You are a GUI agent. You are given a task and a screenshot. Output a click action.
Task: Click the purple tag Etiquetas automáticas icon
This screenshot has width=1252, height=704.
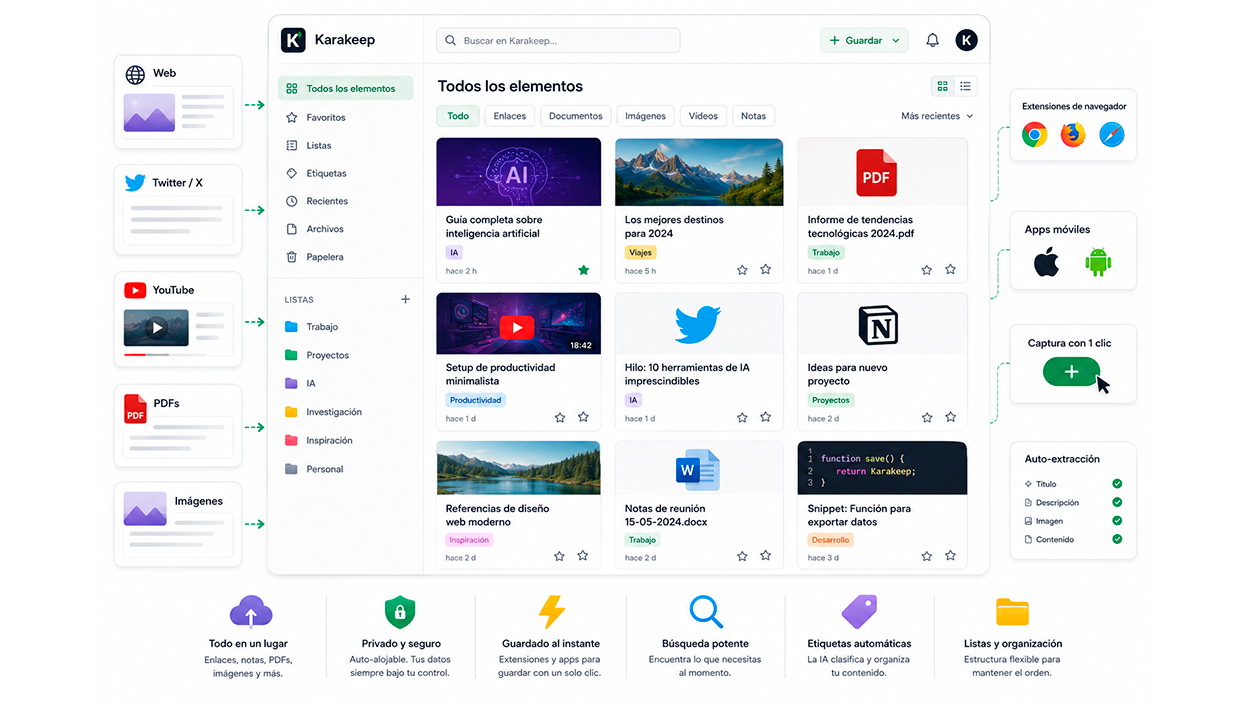point(859,611)
